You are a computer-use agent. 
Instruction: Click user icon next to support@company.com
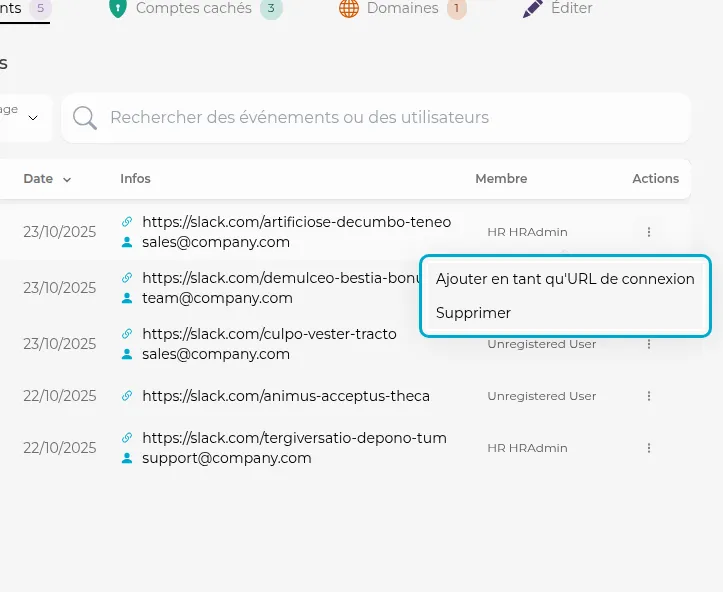pyautogui.click(x=127, y=458)
